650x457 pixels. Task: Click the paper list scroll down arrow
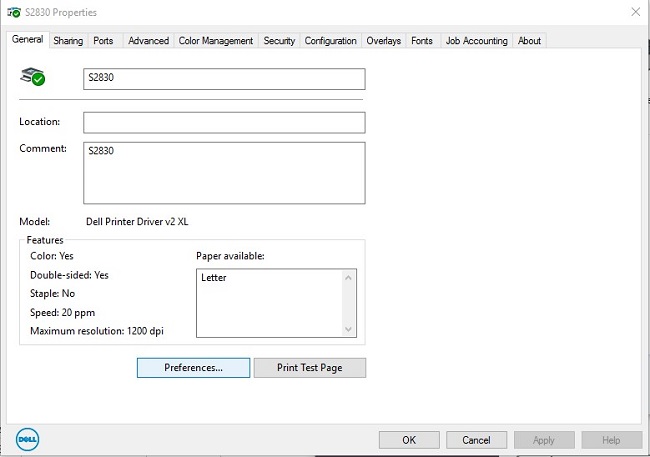click(348, 329)
